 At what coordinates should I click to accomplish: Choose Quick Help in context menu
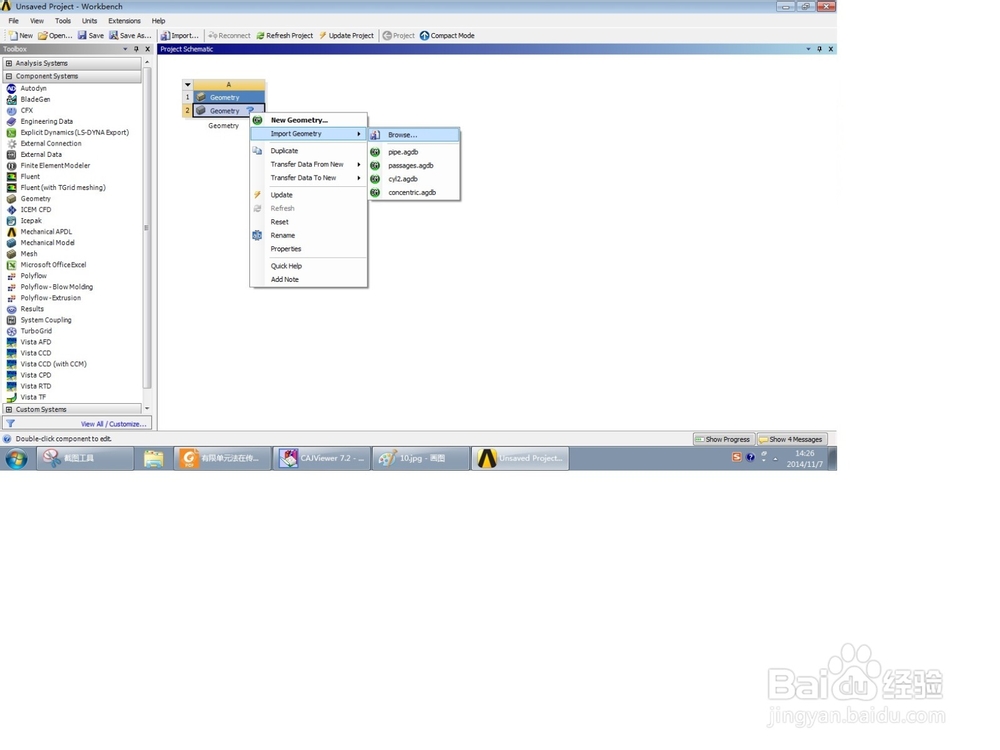coord(309,266)
